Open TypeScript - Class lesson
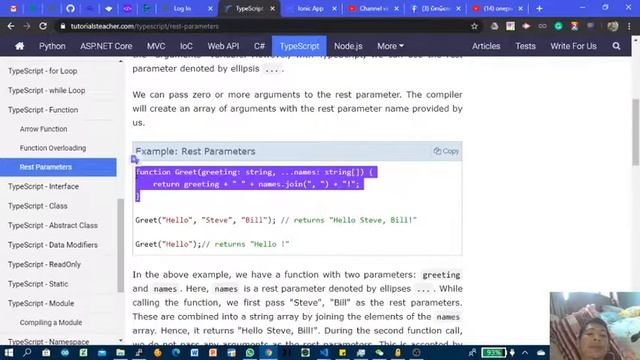 point(38,206)
